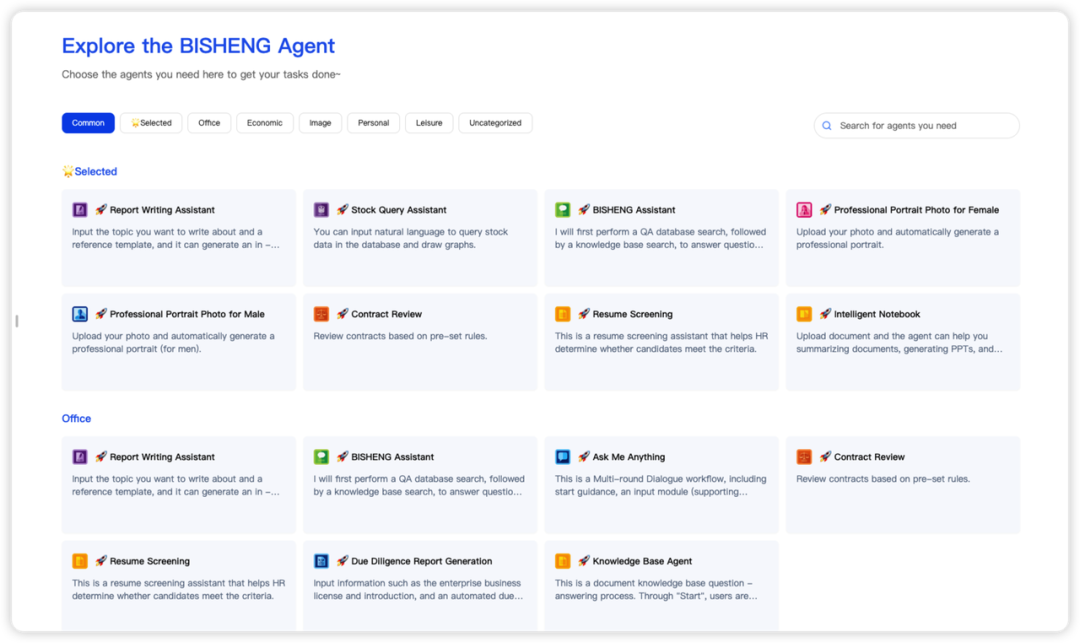Open Intelligent Notebook agent card title
This screenshot has height=643, width=1080.
tap(877, 314)
